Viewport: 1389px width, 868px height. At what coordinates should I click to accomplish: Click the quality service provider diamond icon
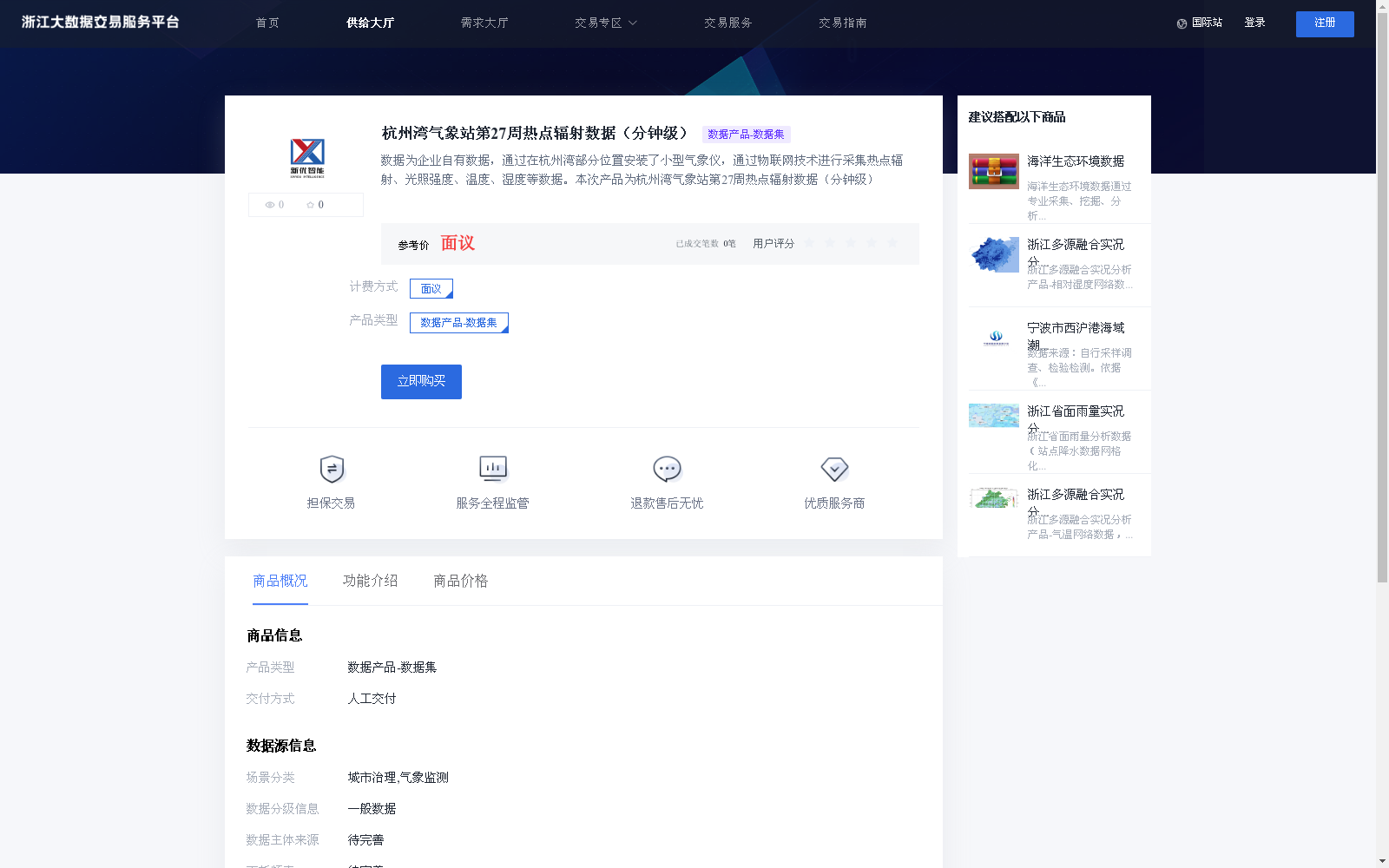(834, 469)
